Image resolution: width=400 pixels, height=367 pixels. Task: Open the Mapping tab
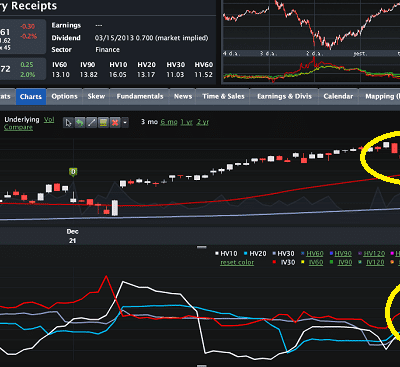(380, 97)
